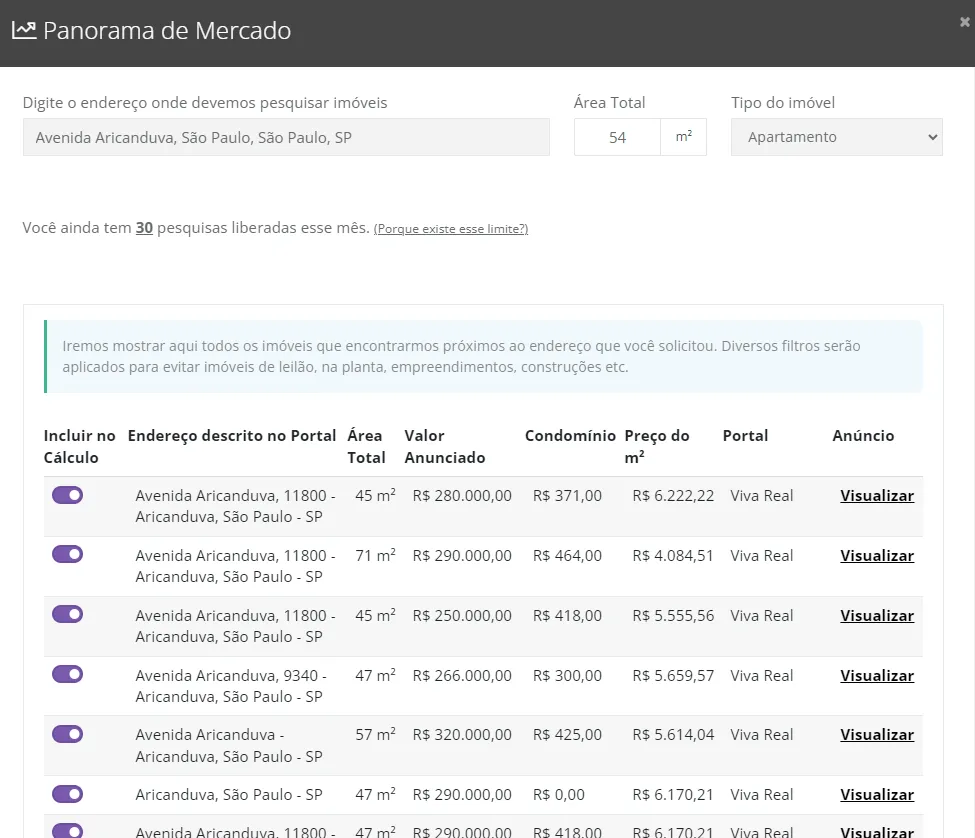Open Visualizar for the R$ 250.000,00 listing
The image size is (975, 838).
876,616
